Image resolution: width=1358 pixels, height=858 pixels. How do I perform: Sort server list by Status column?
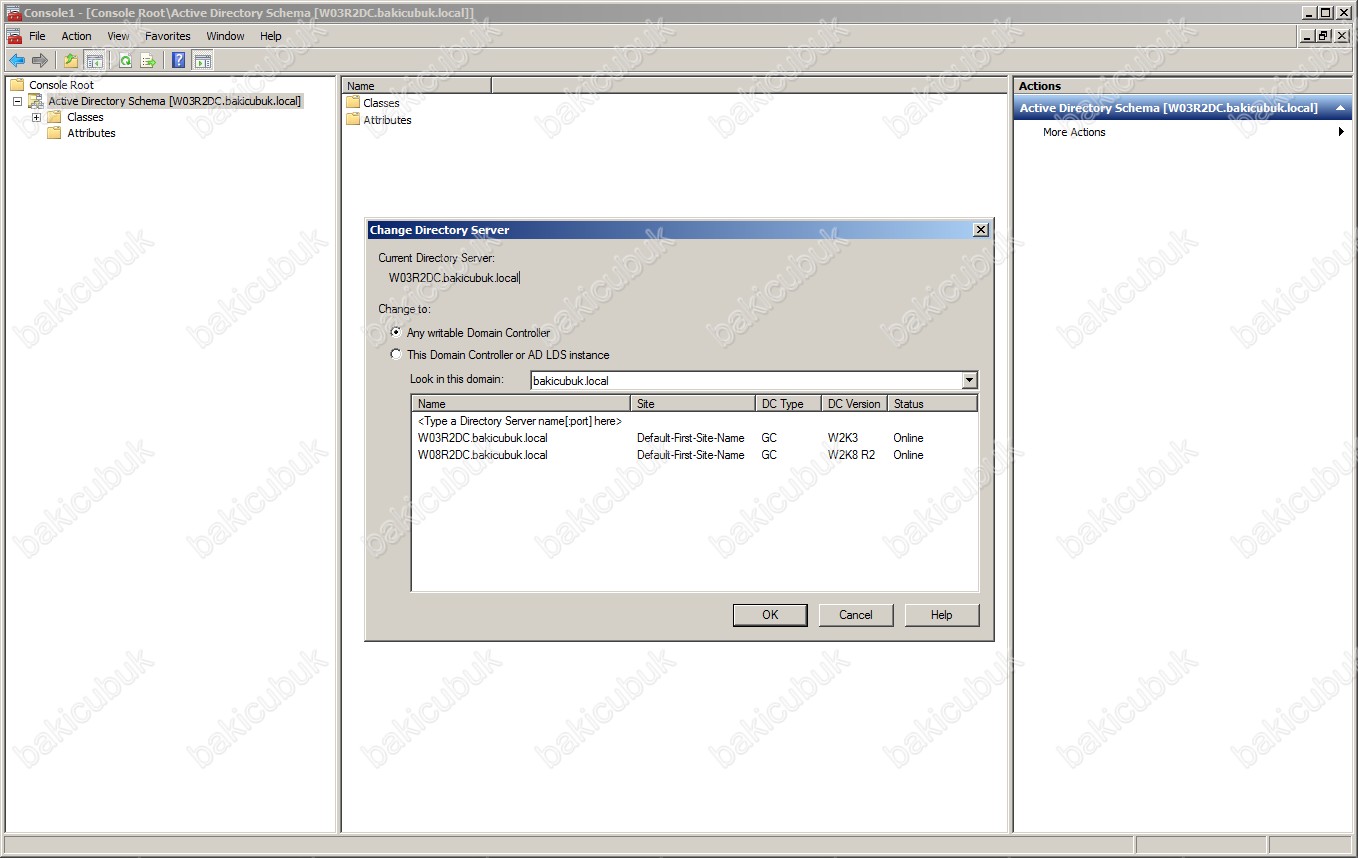932,404
